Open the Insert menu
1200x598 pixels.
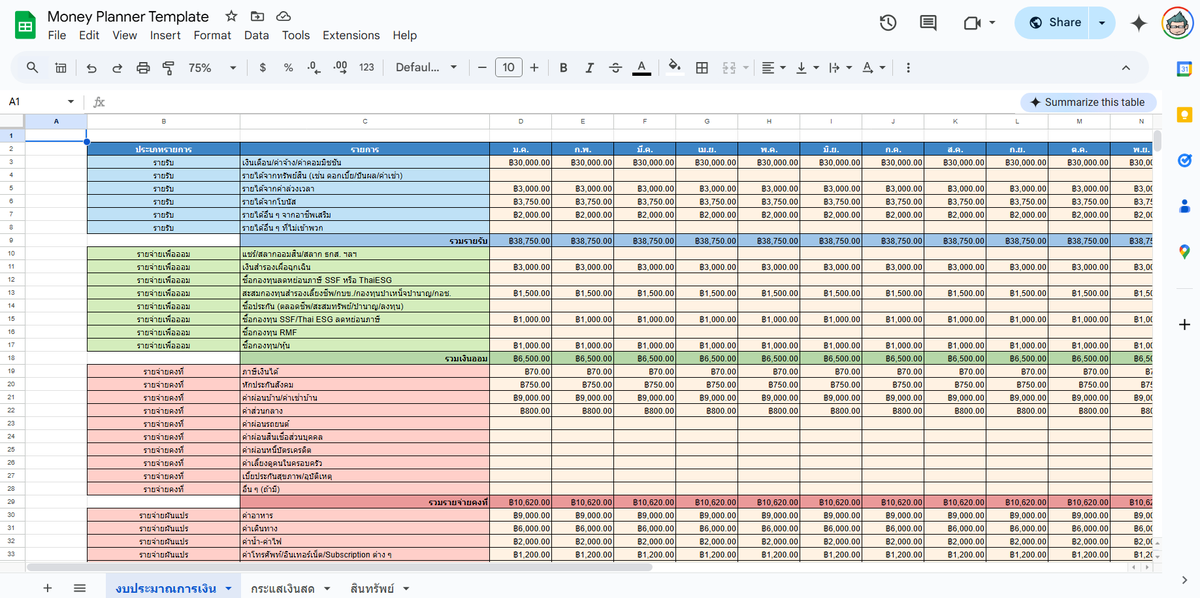click(x=165, y=35)
